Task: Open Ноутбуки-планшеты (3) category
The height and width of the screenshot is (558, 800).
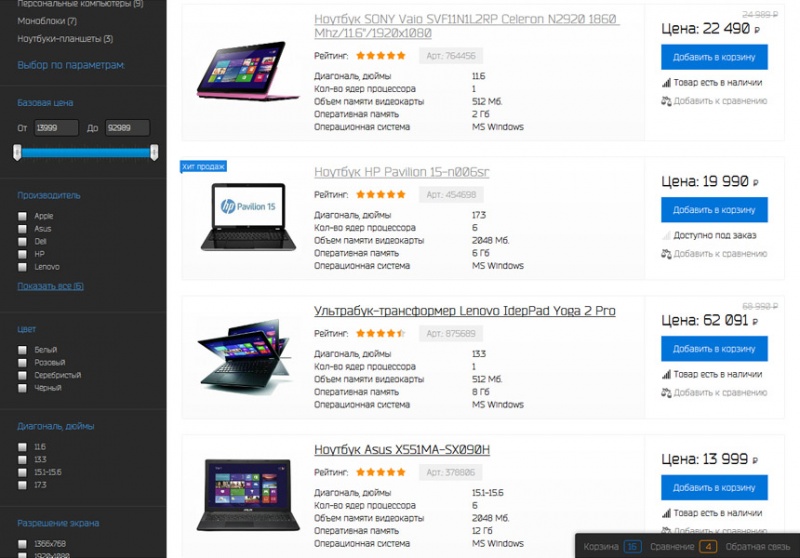Action: click(x=65, y=39)
